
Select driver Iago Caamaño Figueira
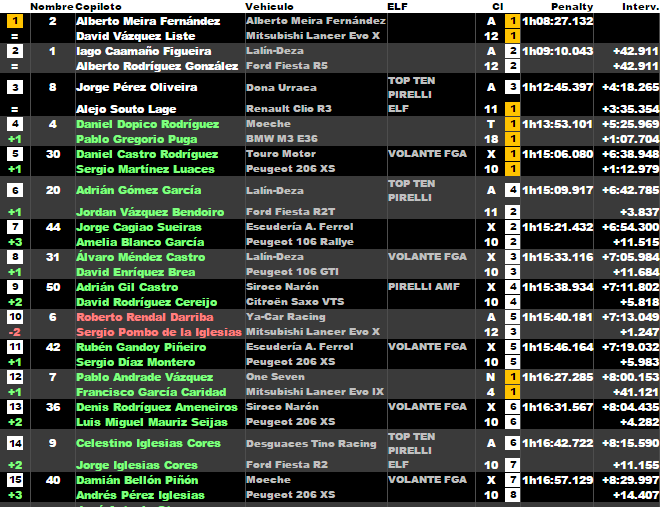(x=144, y=51)
